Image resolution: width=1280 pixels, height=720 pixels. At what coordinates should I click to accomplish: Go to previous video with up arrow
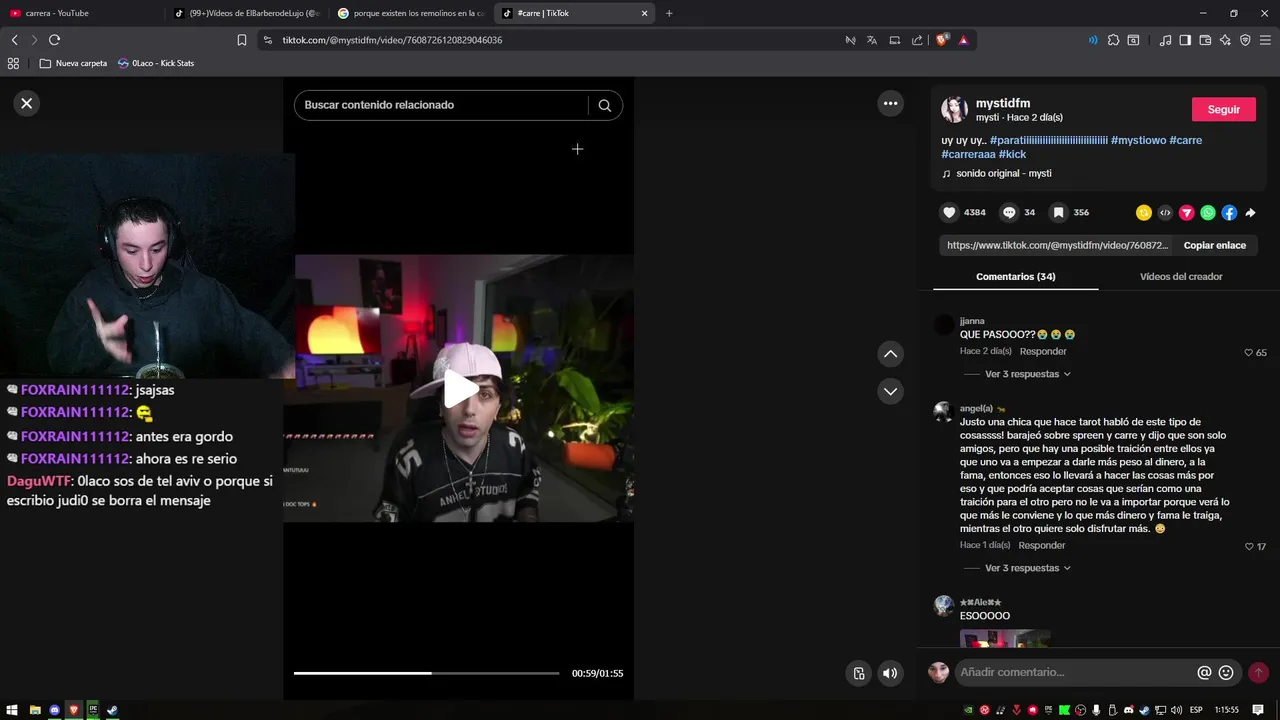(890, 354)
